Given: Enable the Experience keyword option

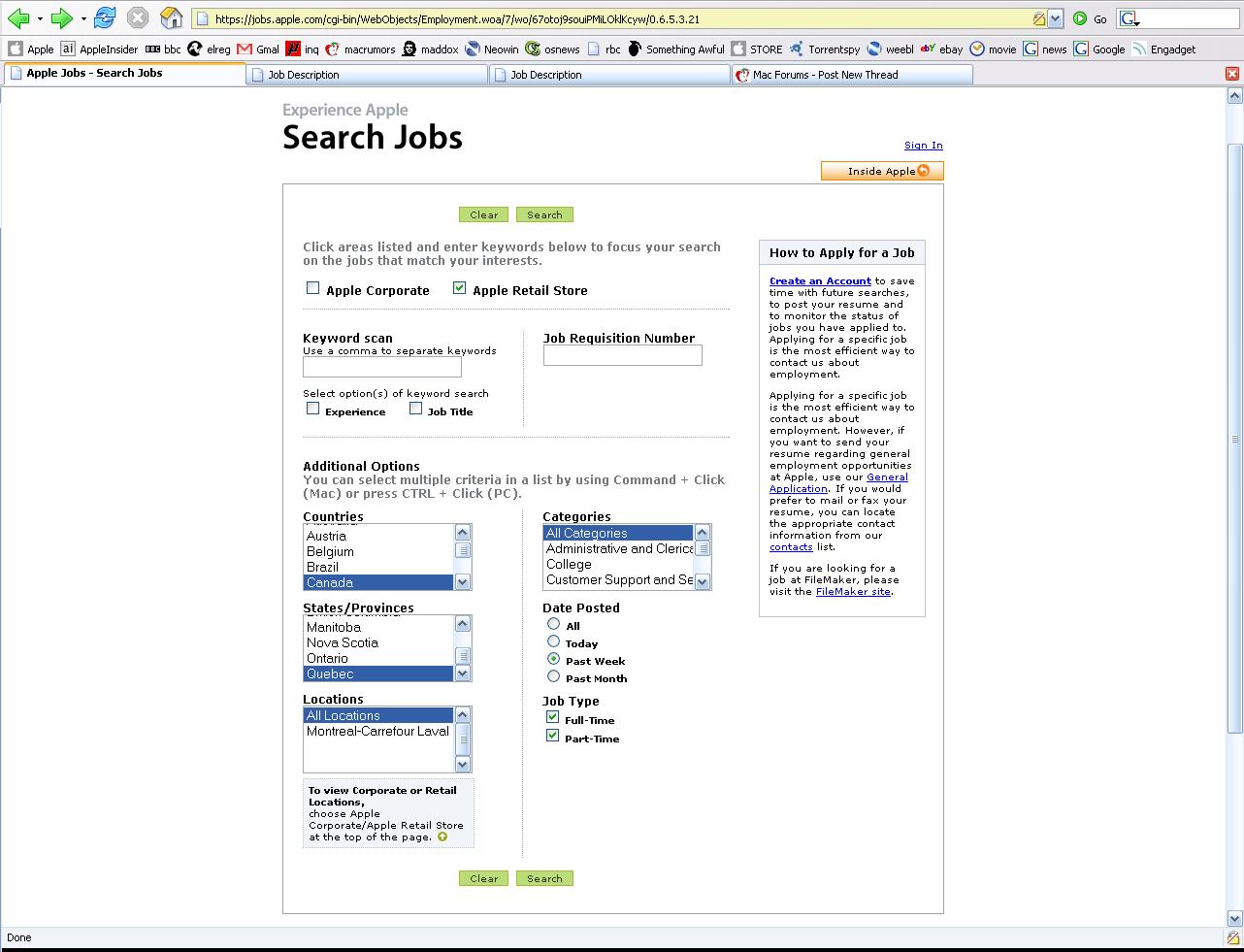Looking at the screenshot, I should (312, 409).
